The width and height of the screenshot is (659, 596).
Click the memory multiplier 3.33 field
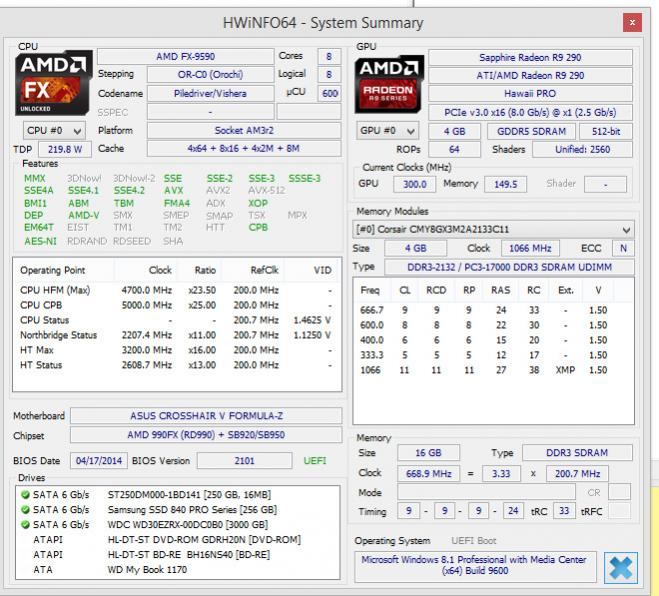(501, 474)
